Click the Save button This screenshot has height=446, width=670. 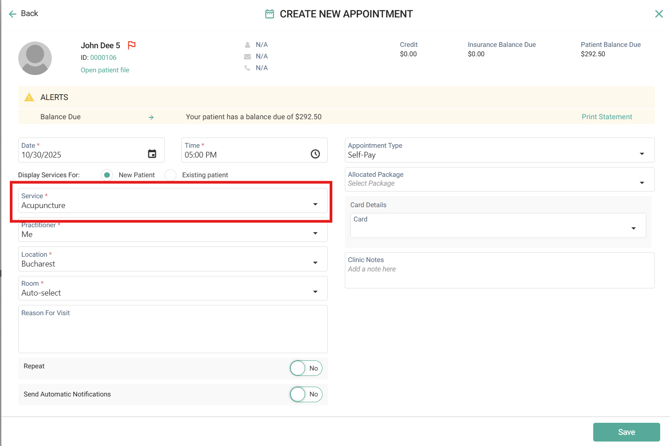pyautogui.click(x=626, y=432)
